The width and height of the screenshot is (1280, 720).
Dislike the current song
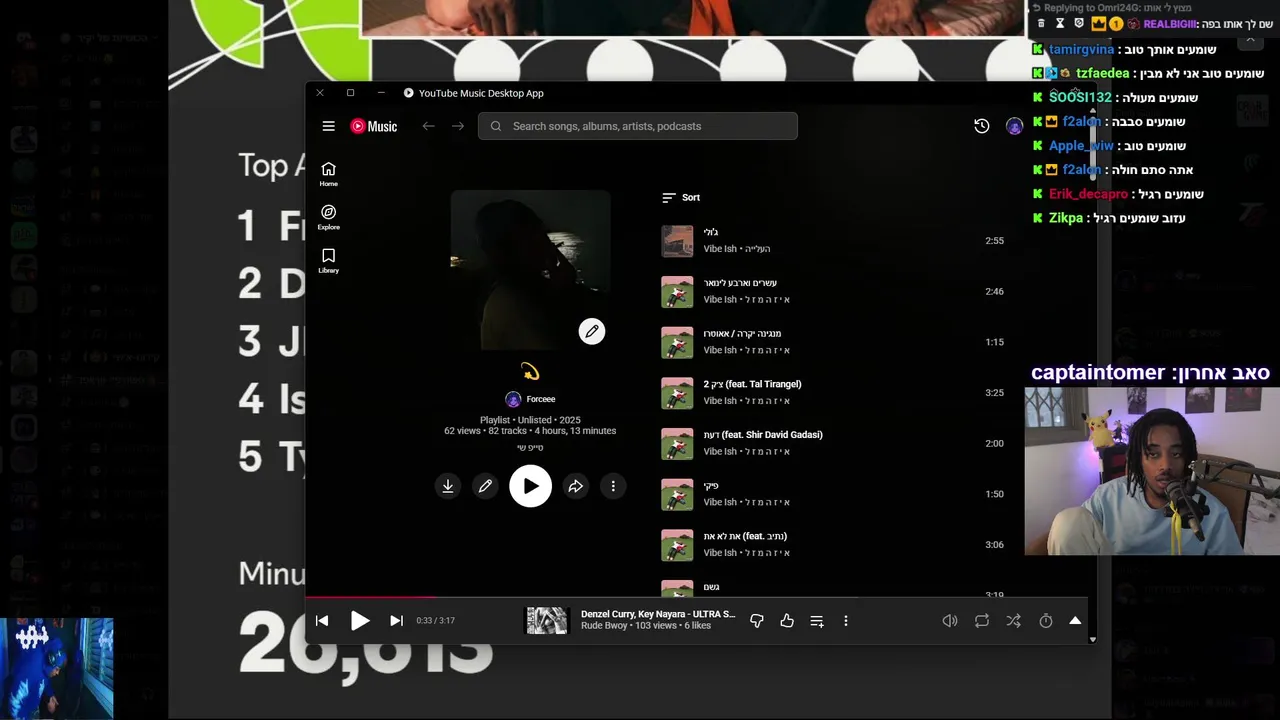tap(757, 621)
